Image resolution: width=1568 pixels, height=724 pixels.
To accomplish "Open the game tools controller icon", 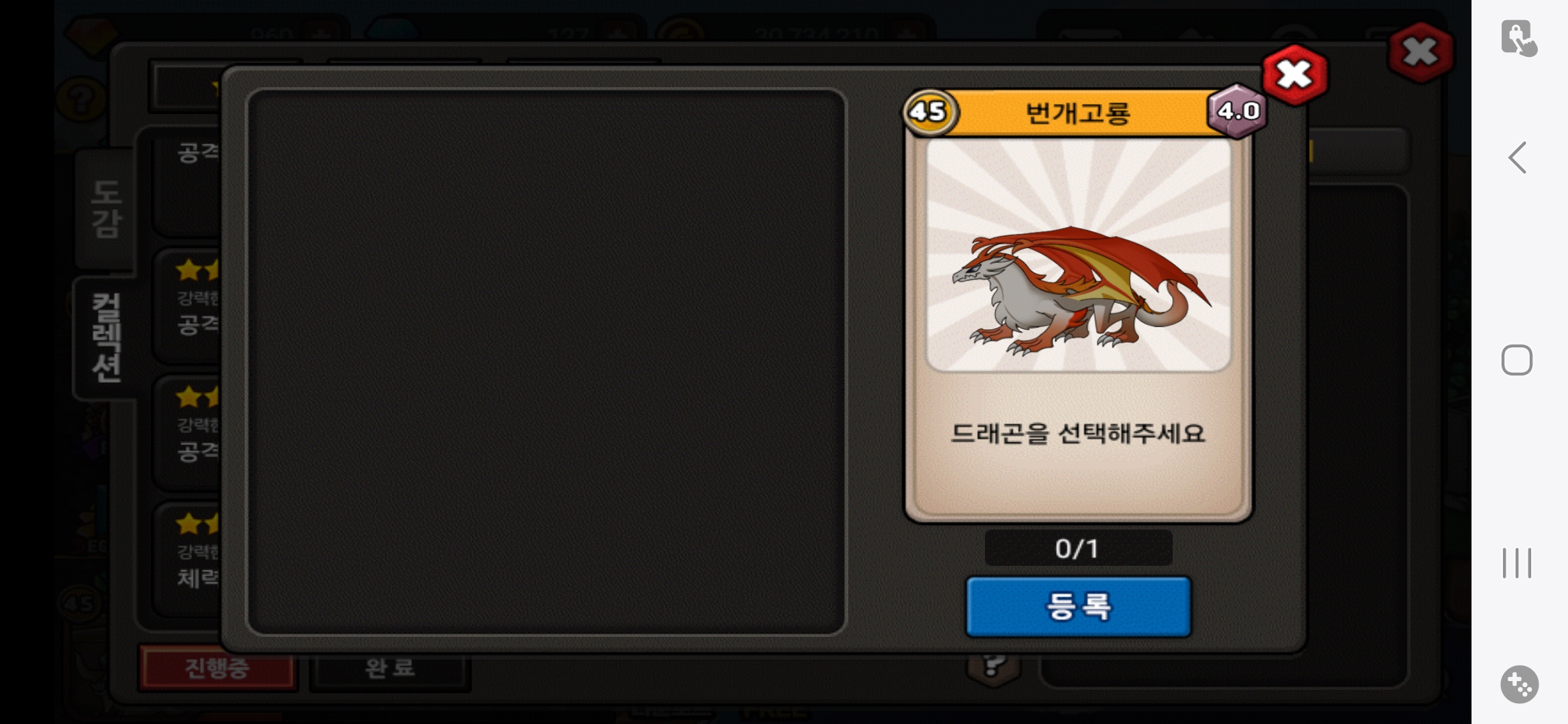I will 1519,684.
